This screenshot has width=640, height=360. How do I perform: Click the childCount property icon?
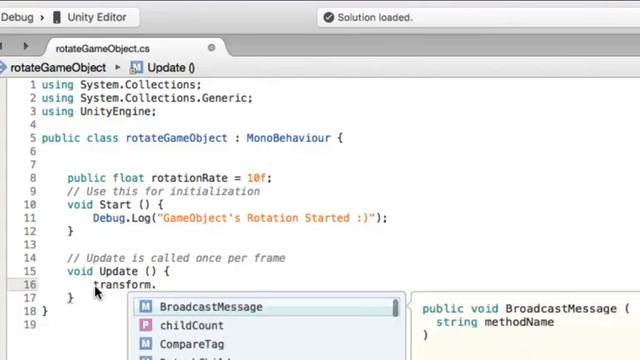point(146,325)
